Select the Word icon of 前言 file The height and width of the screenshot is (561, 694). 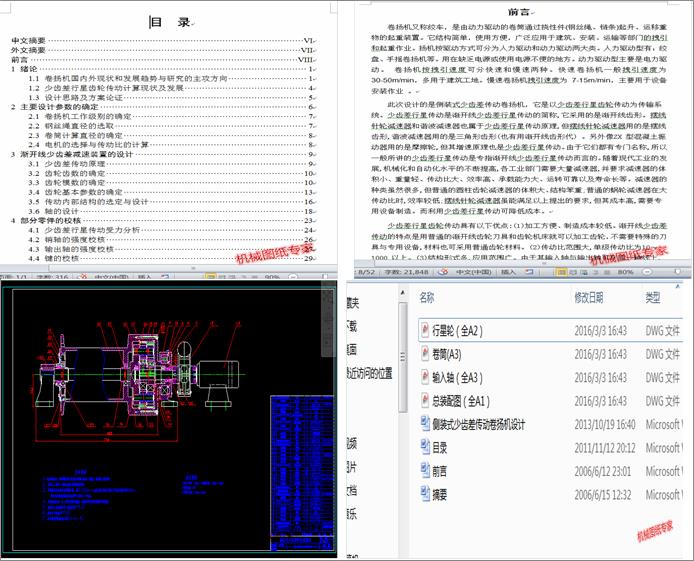point(425,470)
